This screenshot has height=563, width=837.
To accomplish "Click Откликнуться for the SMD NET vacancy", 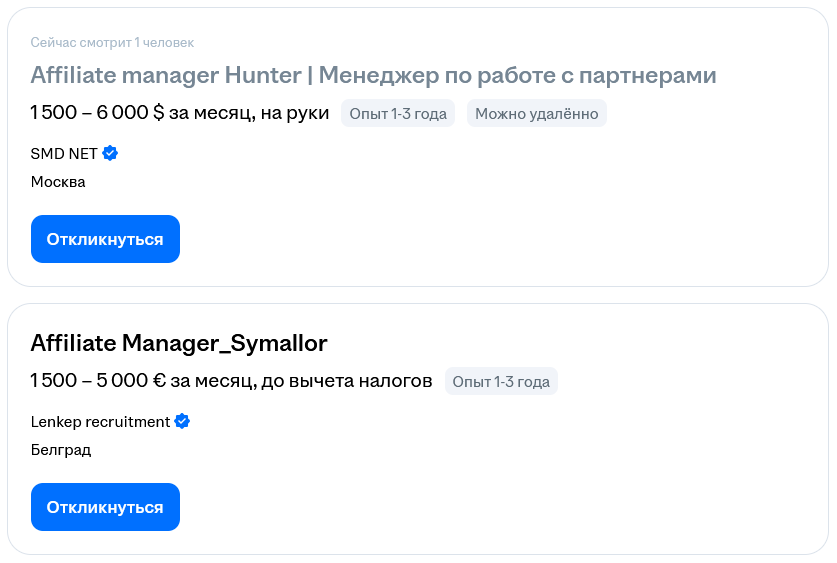I will (x=105, y=239).
